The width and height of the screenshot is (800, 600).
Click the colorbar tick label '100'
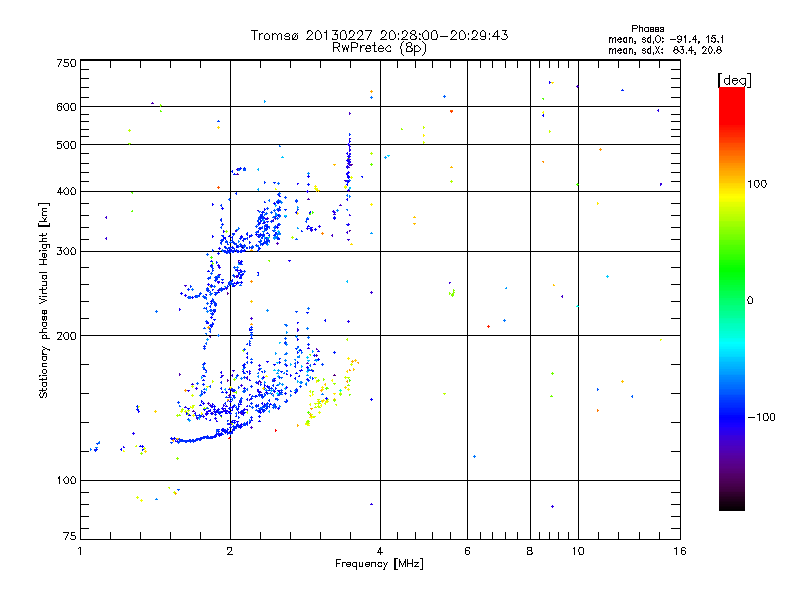click(757, 184)
